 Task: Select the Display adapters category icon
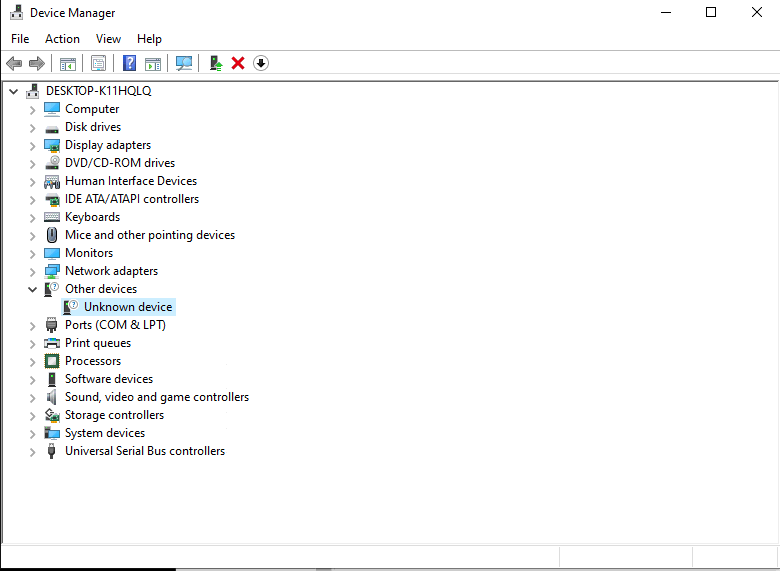coord(52,145)
